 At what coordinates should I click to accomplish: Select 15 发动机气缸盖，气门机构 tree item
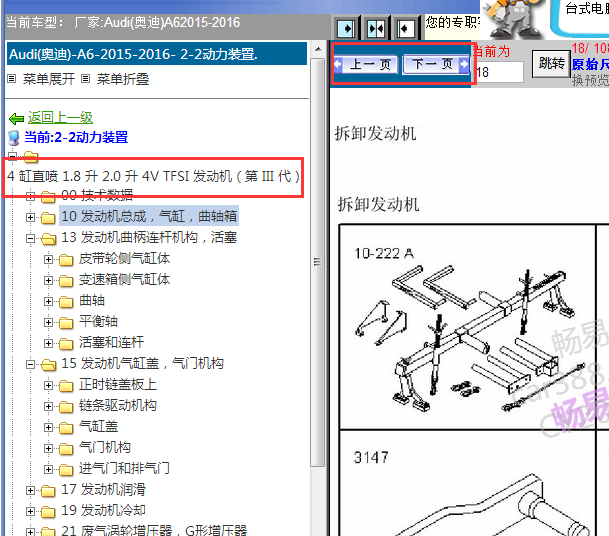[143, 364]
